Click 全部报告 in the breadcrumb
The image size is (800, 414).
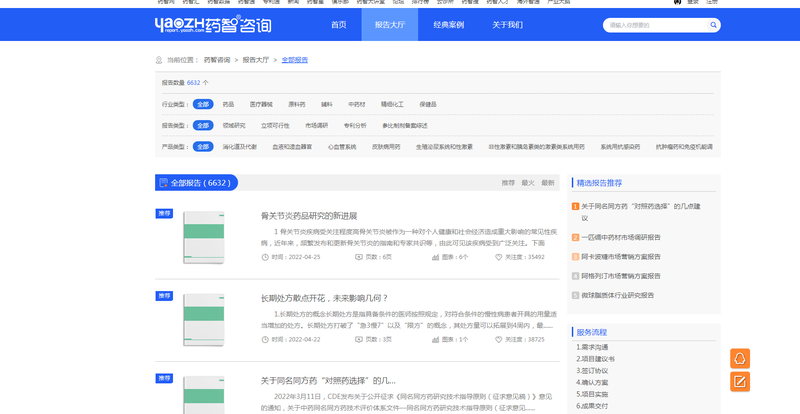pyautogui.click(x=295, y=60)
